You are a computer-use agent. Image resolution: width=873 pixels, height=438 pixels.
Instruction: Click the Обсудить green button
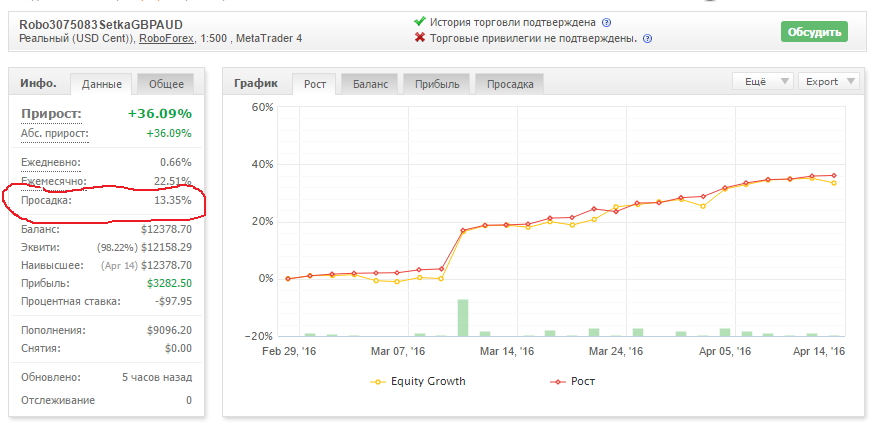[814, 32]
